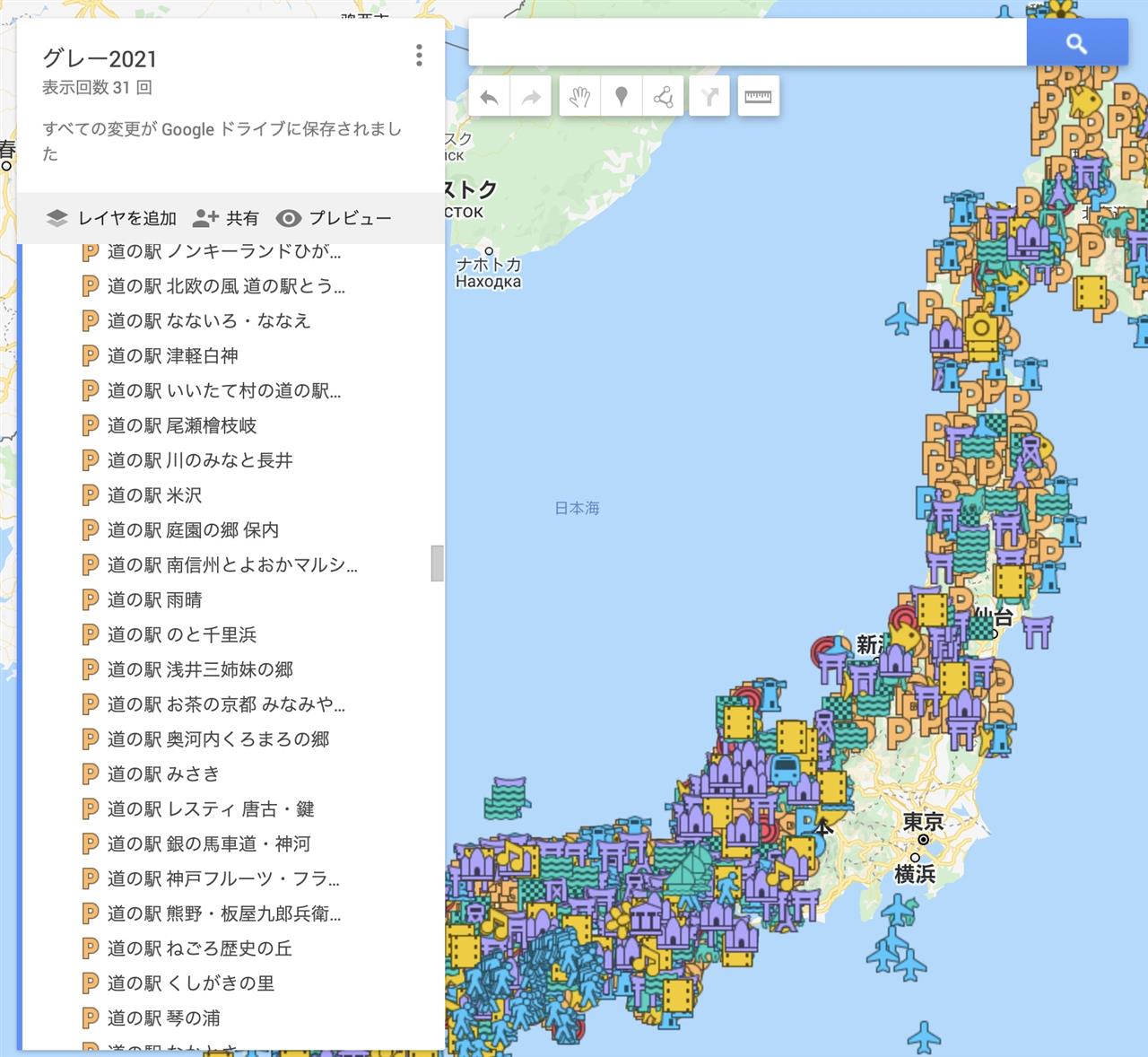Select list item 道の駅 尾瀬檜枝岐
1148x1057 pixels.
pyautogui.click(x=182, y=425)
